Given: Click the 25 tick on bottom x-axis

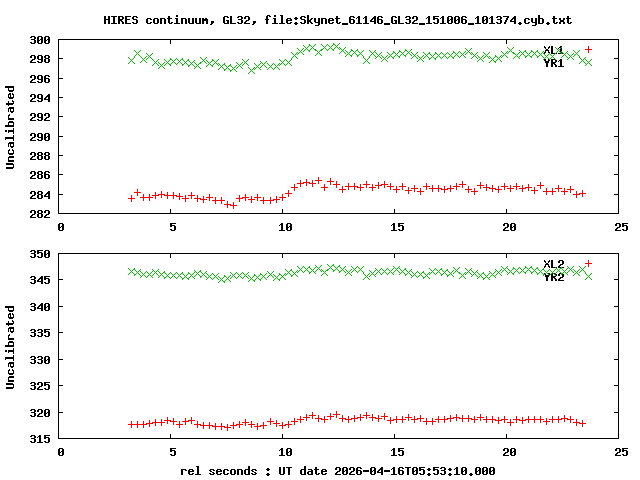Looking at the screenshot, I should pyautogui.click(x=619, y=451).
